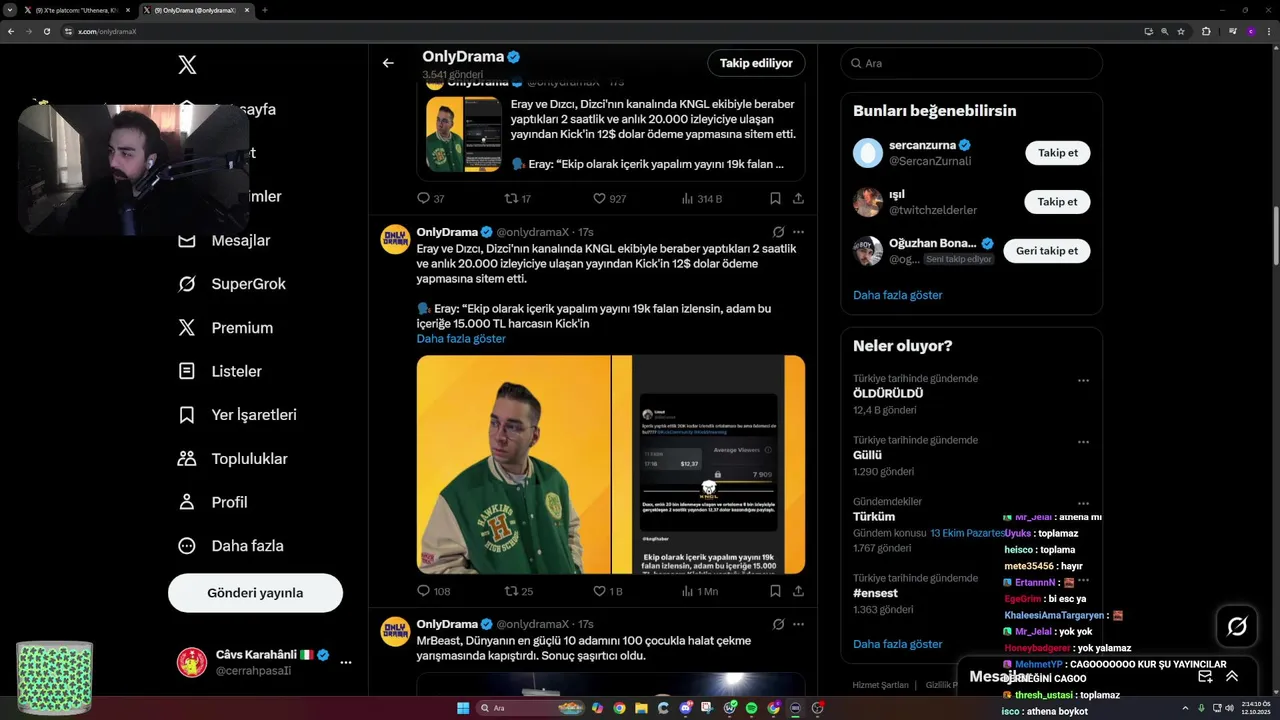Viewport: 1280px width, 720px height.
Task: Open more options on the Eray tweet
Action: pyautogui.click(x=798, y=232)
